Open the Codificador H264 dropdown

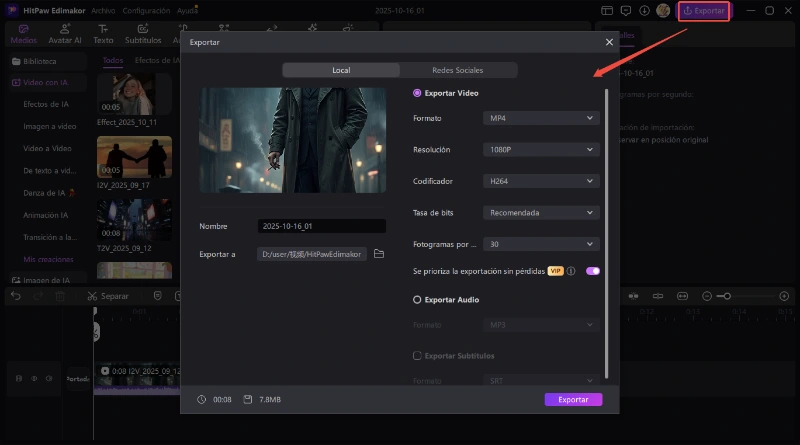click(541, 181)
